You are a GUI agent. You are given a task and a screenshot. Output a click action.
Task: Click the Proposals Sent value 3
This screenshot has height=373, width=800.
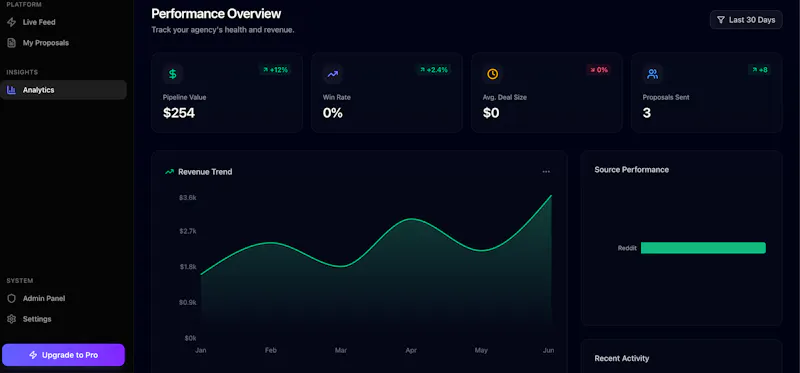(x=646, y=113)
